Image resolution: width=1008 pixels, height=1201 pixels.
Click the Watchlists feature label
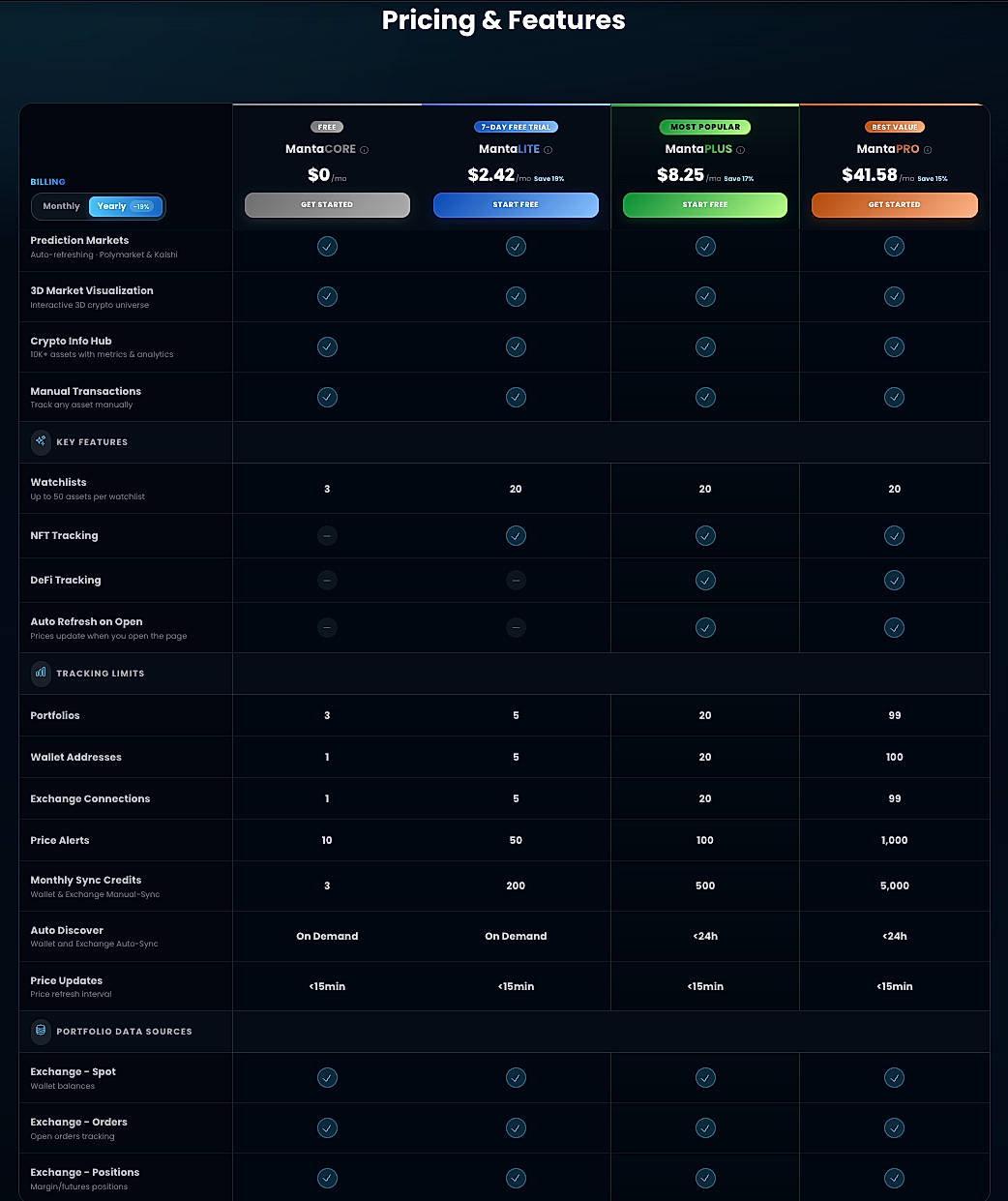coord(58,482)
